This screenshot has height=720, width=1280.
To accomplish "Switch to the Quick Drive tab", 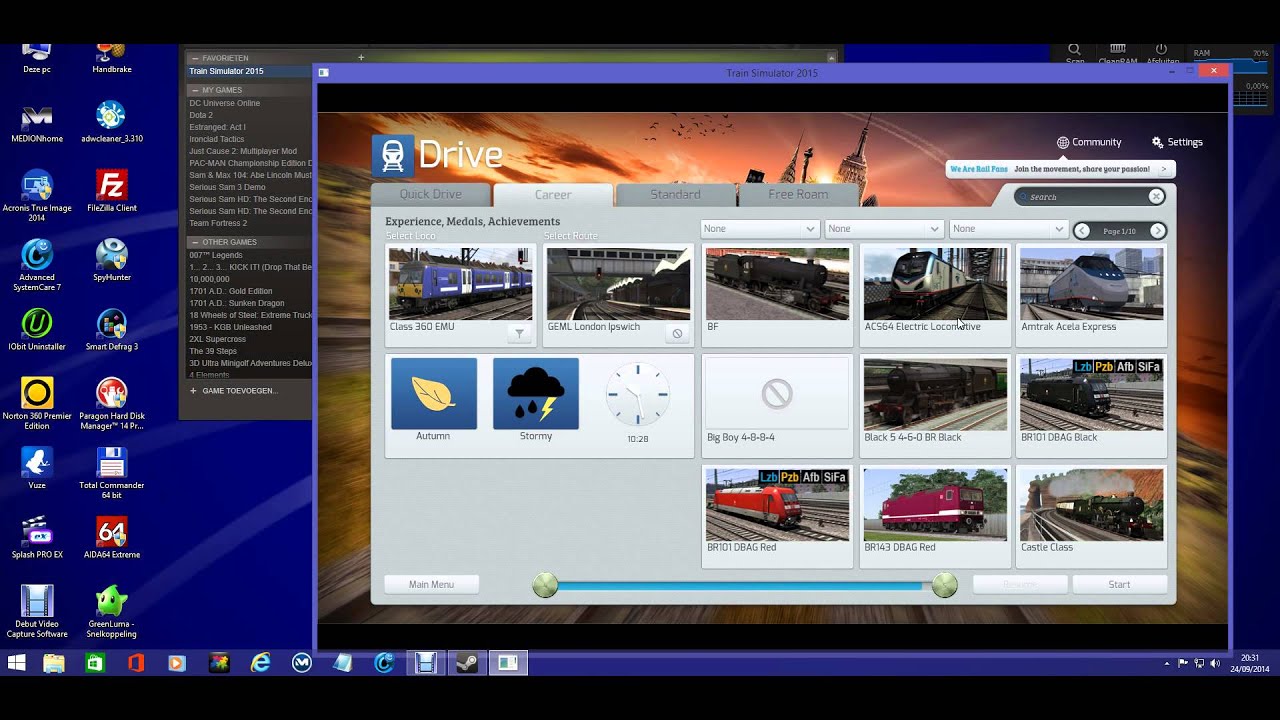I will (431, 194).
